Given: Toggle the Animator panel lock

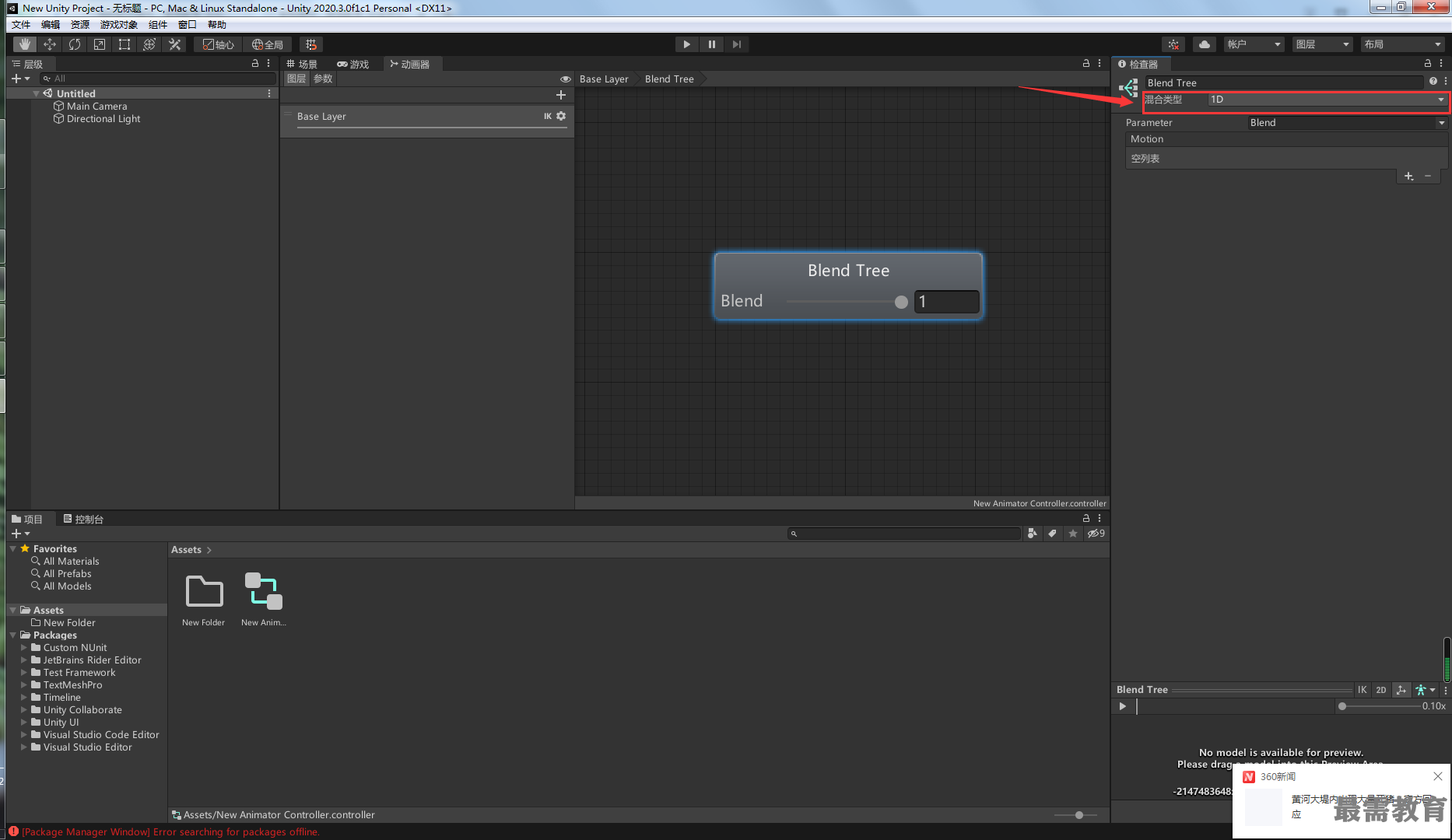Looking at the screenshot, I should point(1086,64).
